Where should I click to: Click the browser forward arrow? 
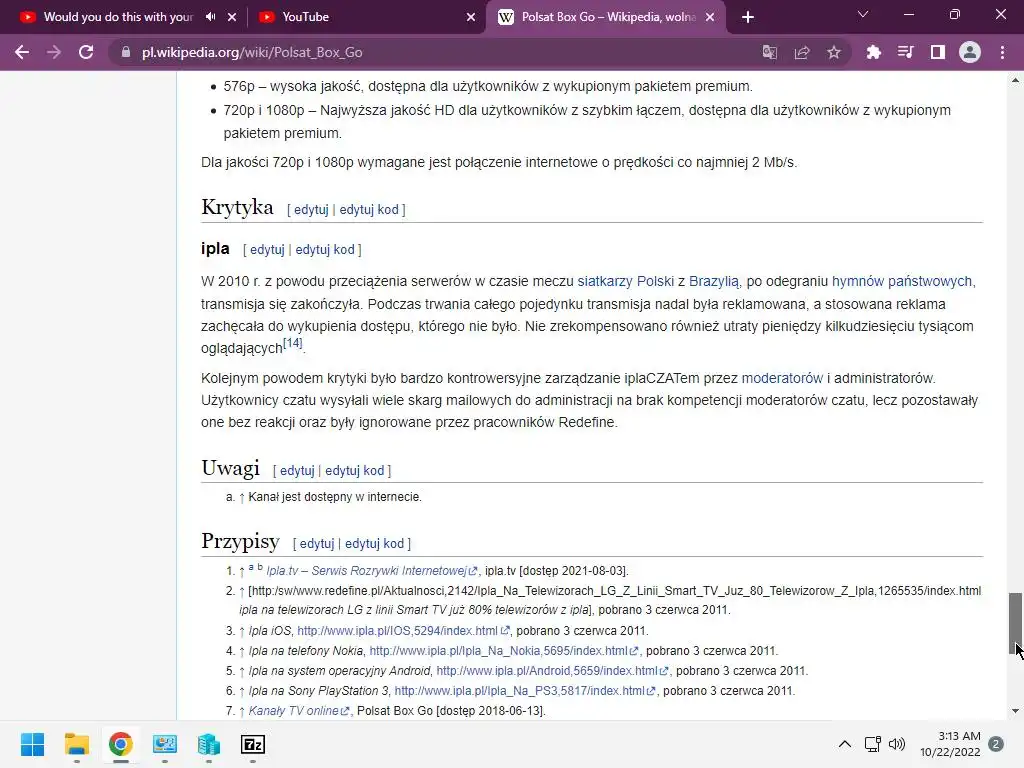click(x=54, y=52)
